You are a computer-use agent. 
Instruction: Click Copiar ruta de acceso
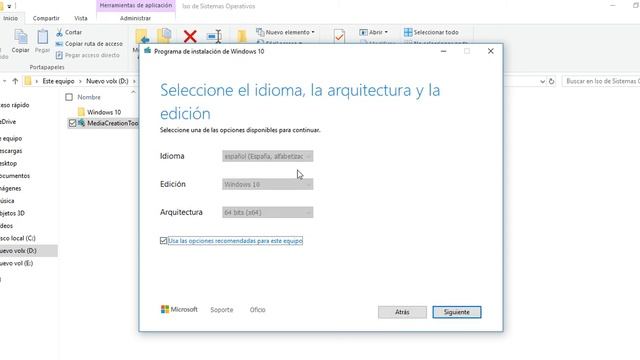[x=89, y=44]
